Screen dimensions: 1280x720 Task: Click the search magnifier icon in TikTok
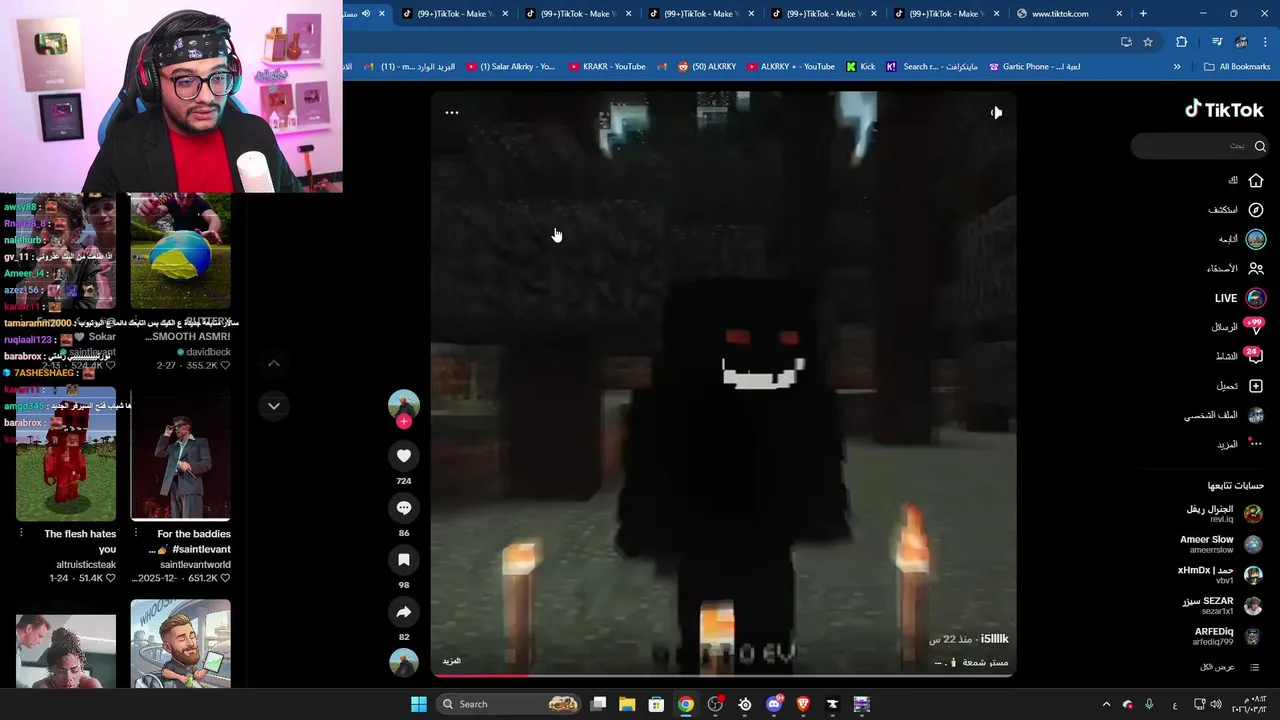point(1260,146)
